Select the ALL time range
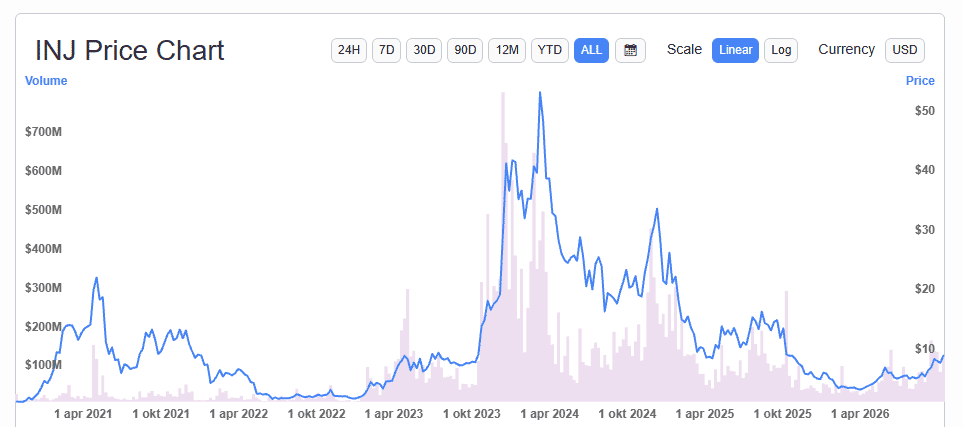963x427 pixels. click(x=591, y=50)
